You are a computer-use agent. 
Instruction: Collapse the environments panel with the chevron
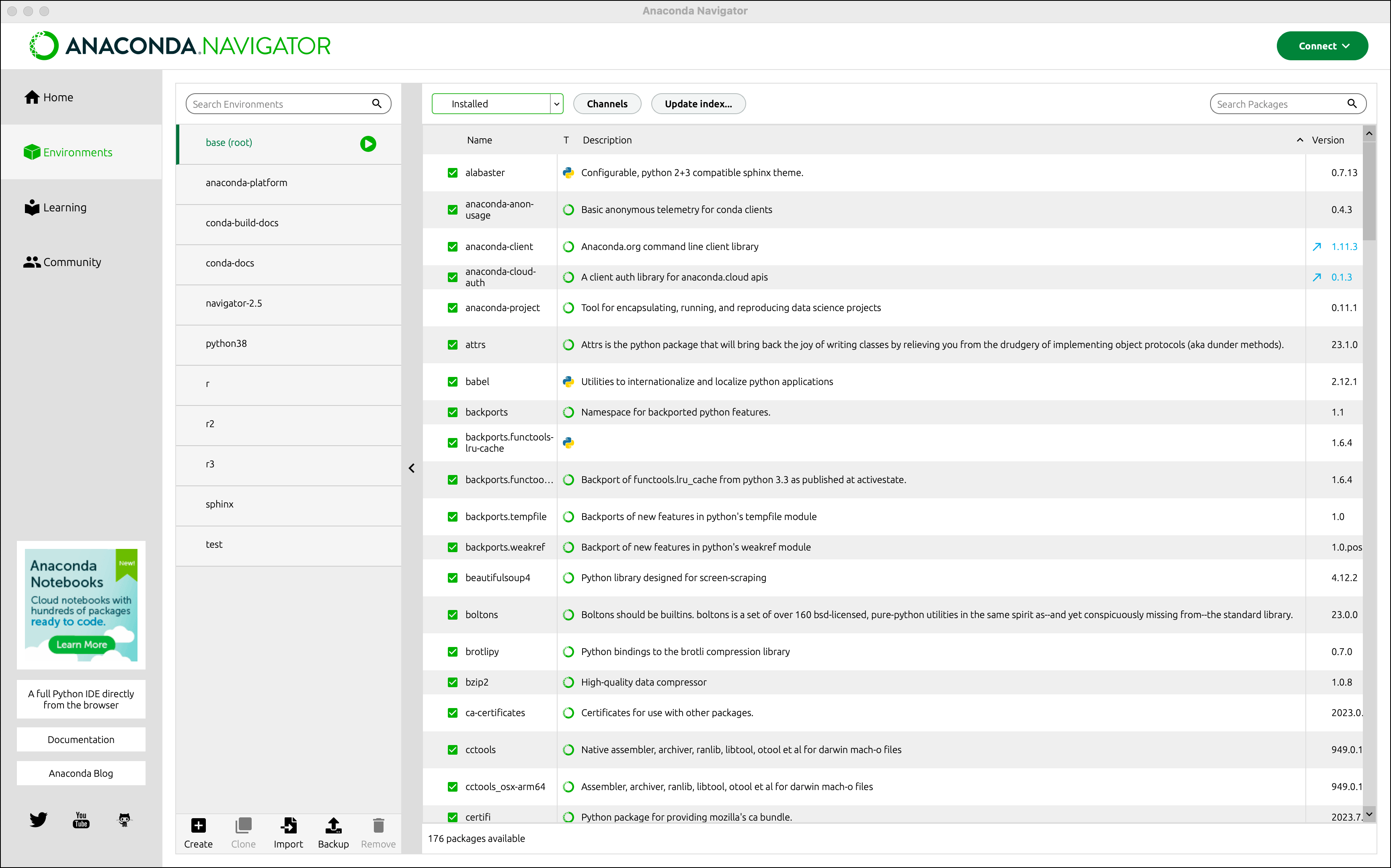click(x=412, y=469)
